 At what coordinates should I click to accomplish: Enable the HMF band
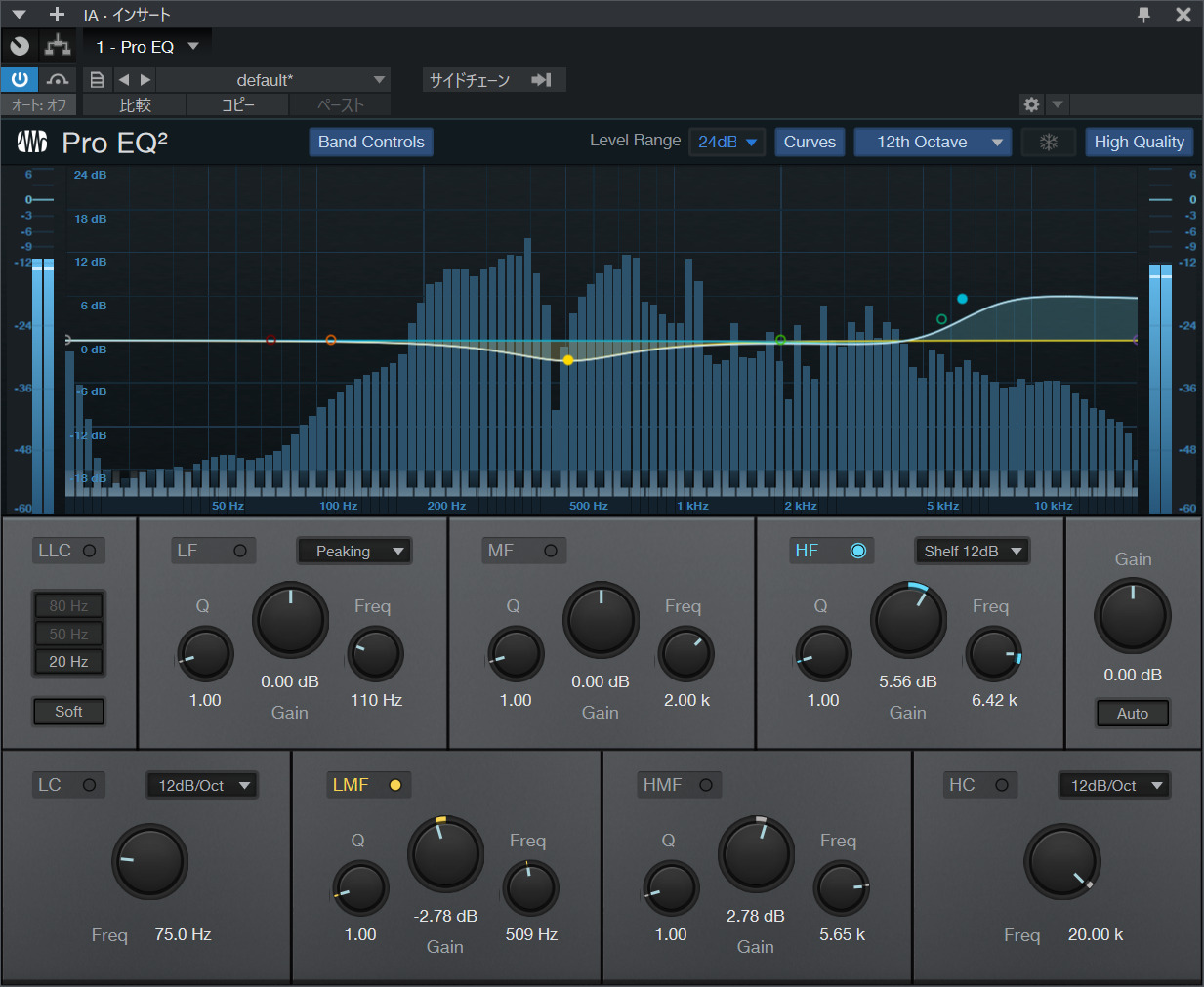click(x=706, y=785)
